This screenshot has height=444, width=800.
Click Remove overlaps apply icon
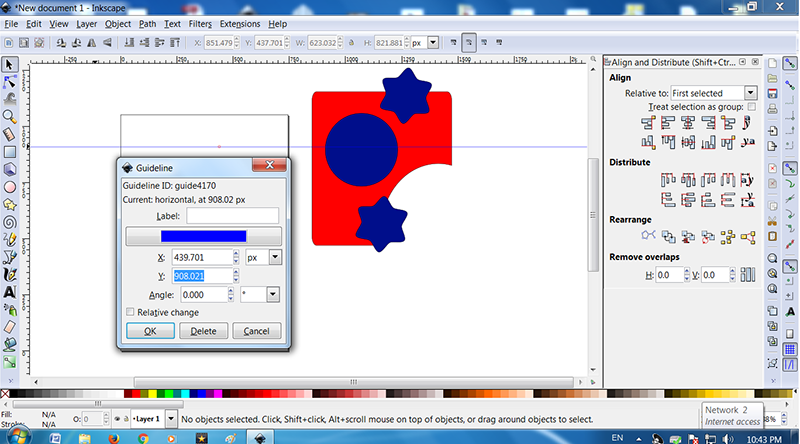coord(747,275)
